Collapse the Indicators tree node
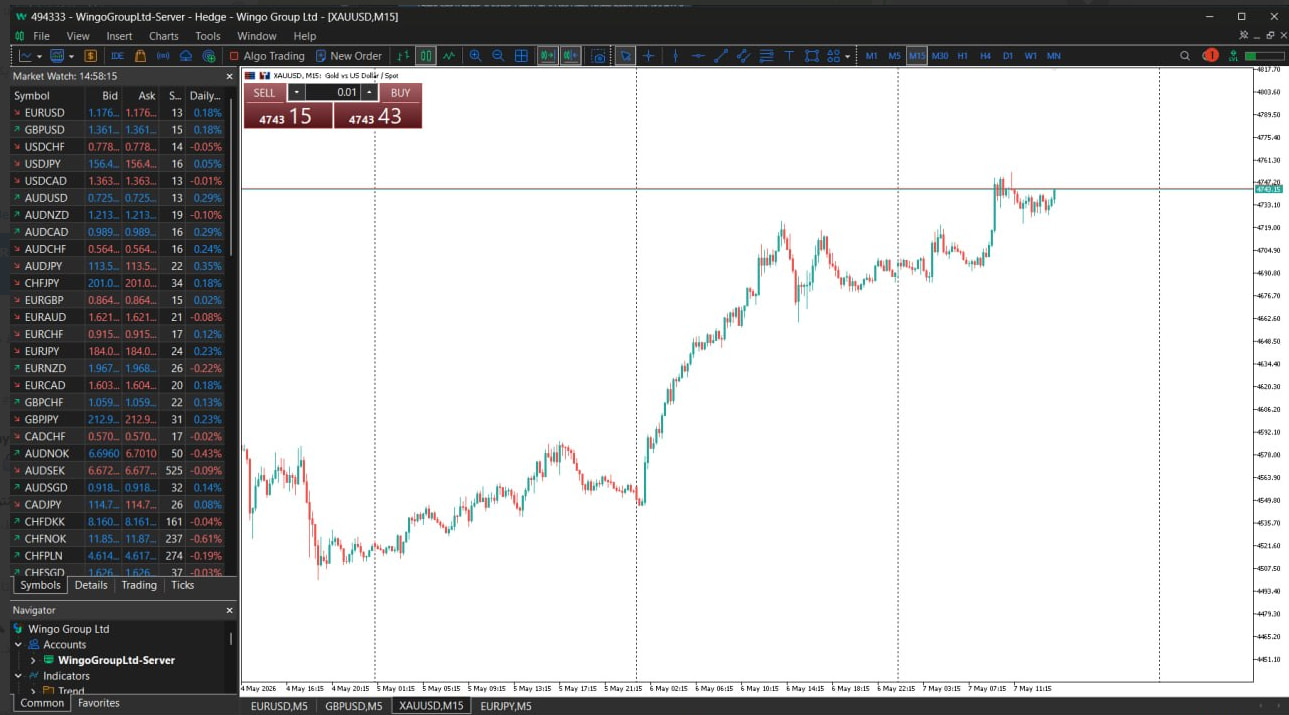Screen dimensions: 1289x715 click(18, 676)
